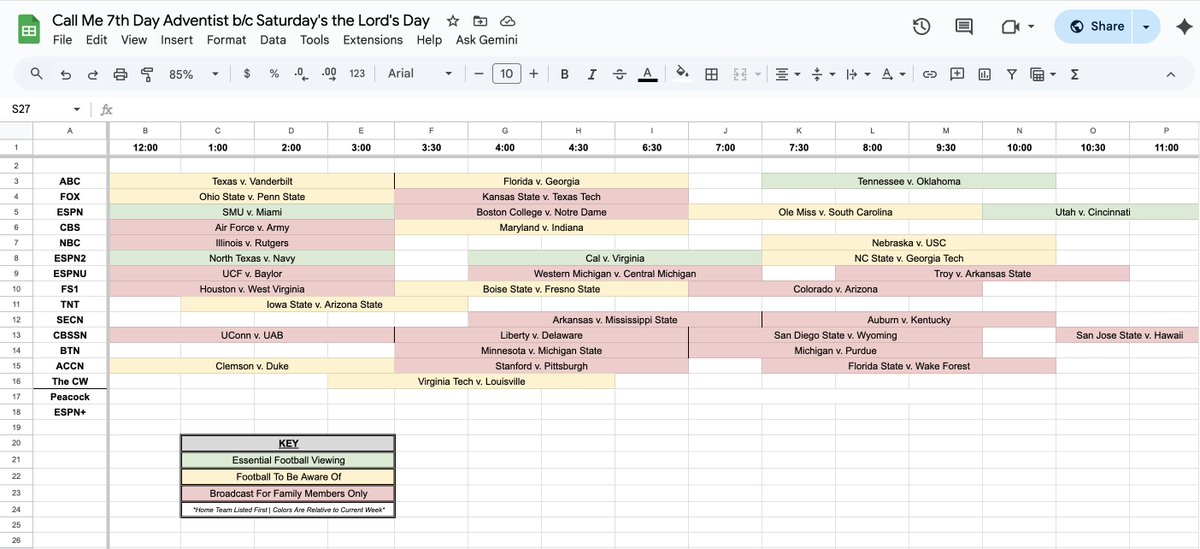Open vertical align dropdown

tap(822, 74)
